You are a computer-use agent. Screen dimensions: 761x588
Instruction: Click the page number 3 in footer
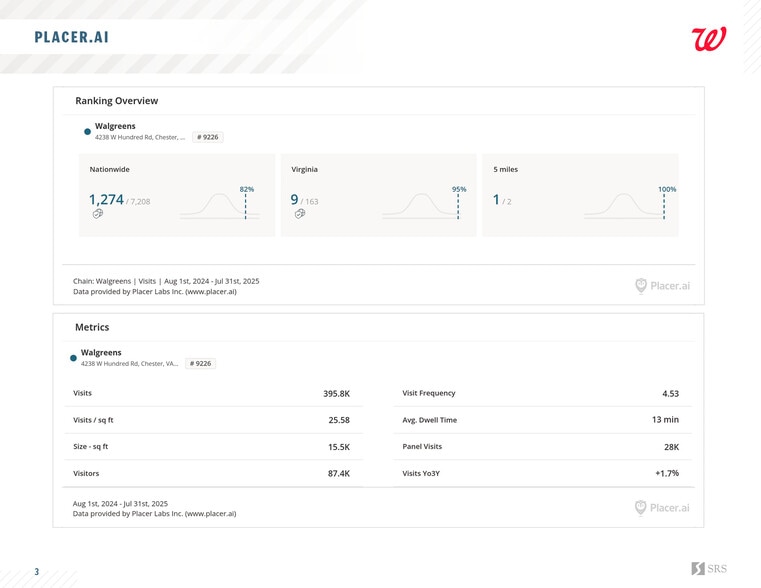tap(37, 572)
